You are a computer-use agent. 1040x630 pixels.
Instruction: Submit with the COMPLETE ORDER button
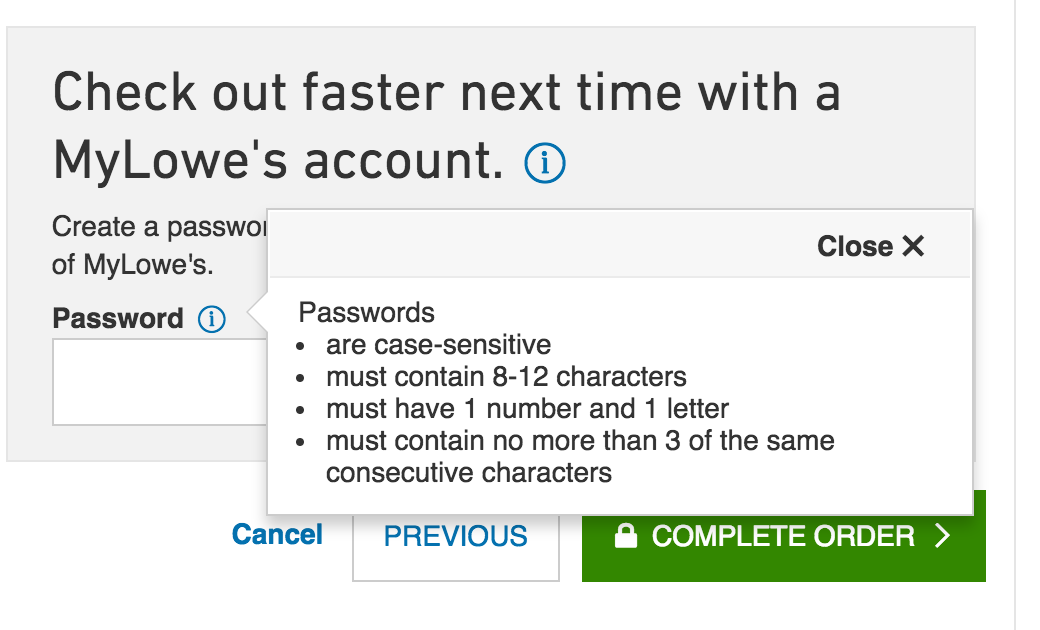click(x=783, y=536)
